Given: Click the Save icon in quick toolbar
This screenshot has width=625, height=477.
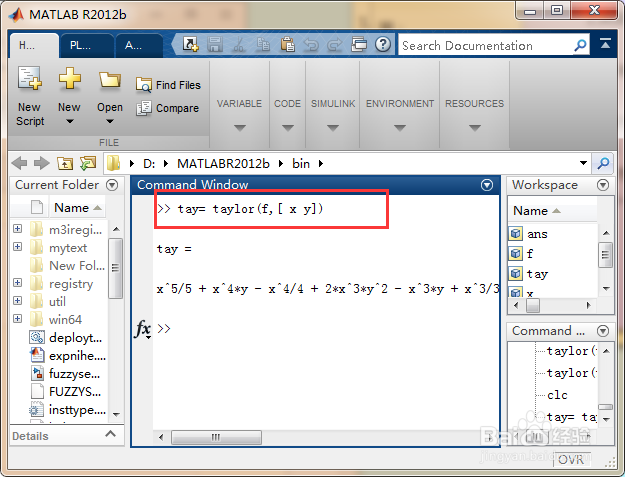Looking at the screenshot, I should [x=214, y=44].
